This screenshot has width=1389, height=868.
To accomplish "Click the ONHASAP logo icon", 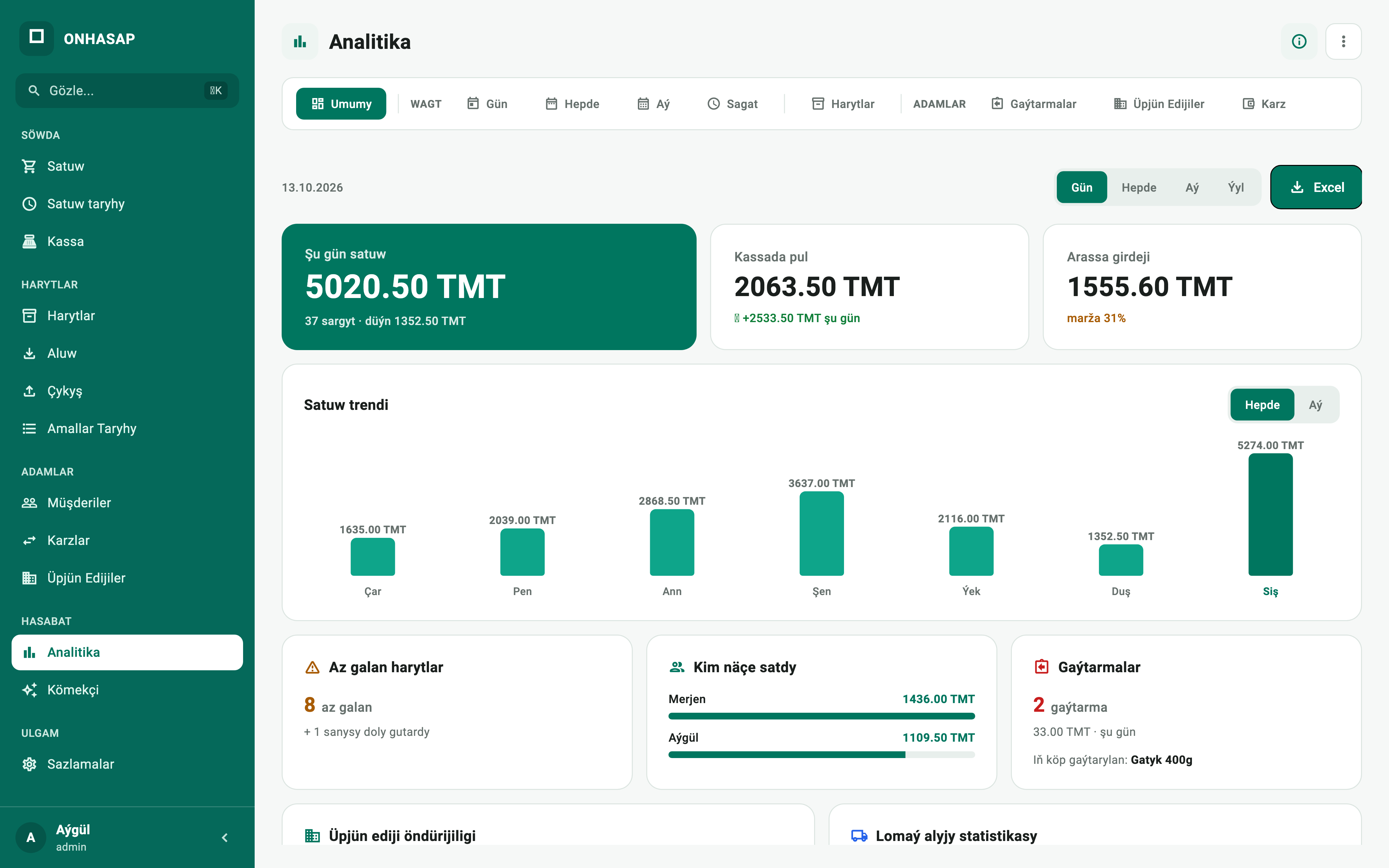I will coord(37,39).
